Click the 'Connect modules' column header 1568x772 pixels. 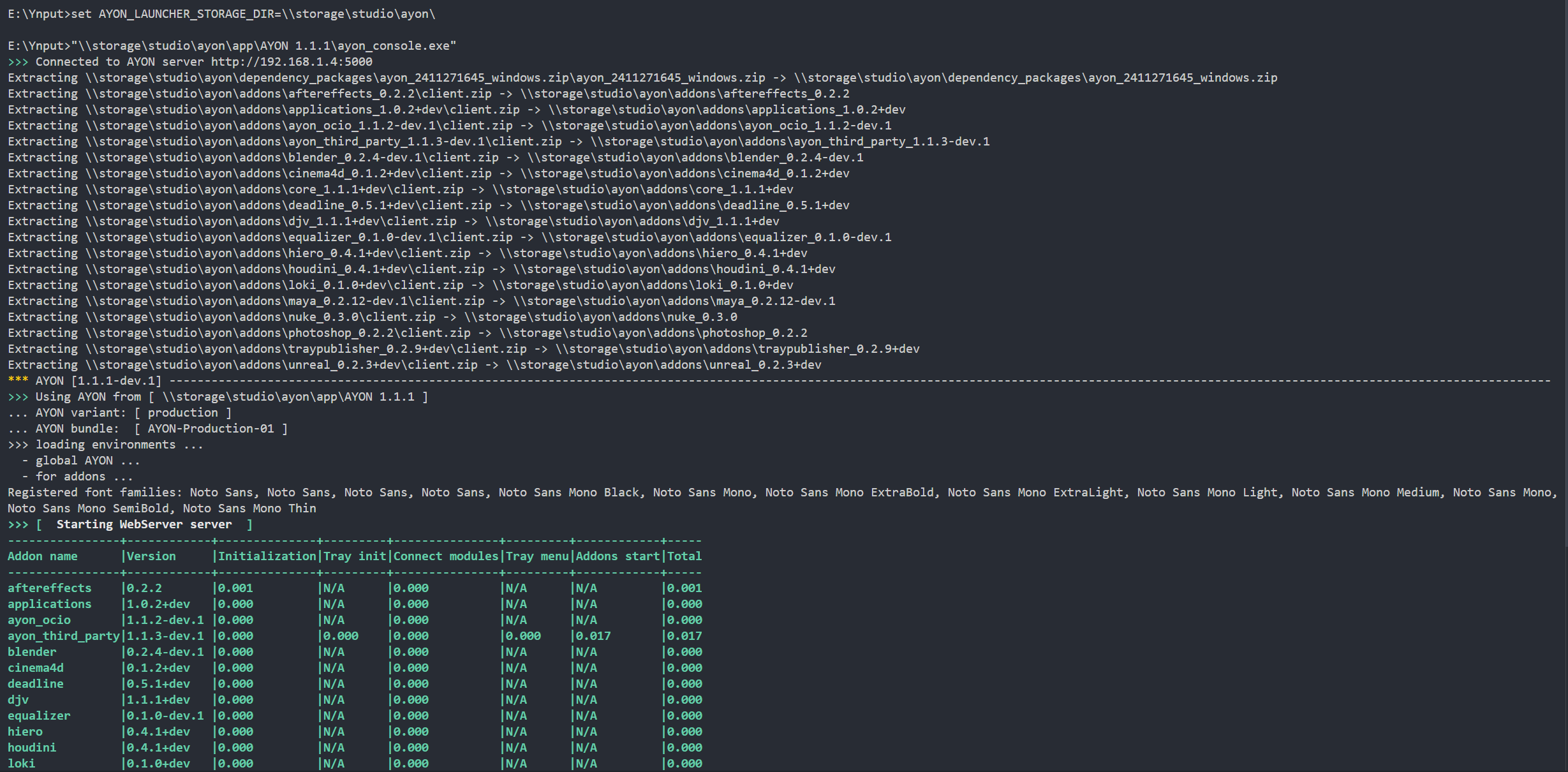446,556
